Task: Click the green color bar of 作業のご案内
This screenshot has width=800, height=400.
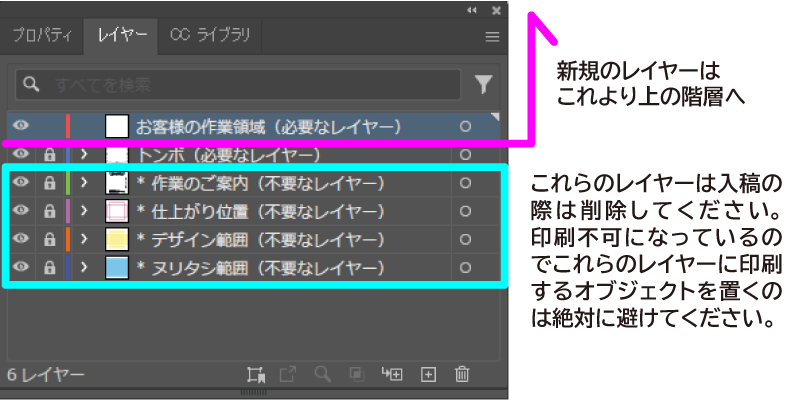Action: pos(68,183)
